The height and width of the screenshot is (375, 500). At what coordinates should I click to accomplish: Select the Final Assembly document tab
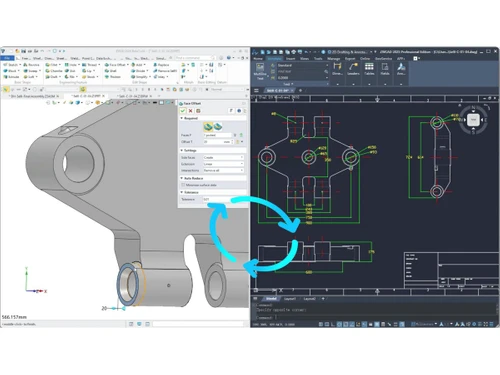(33, 96)
